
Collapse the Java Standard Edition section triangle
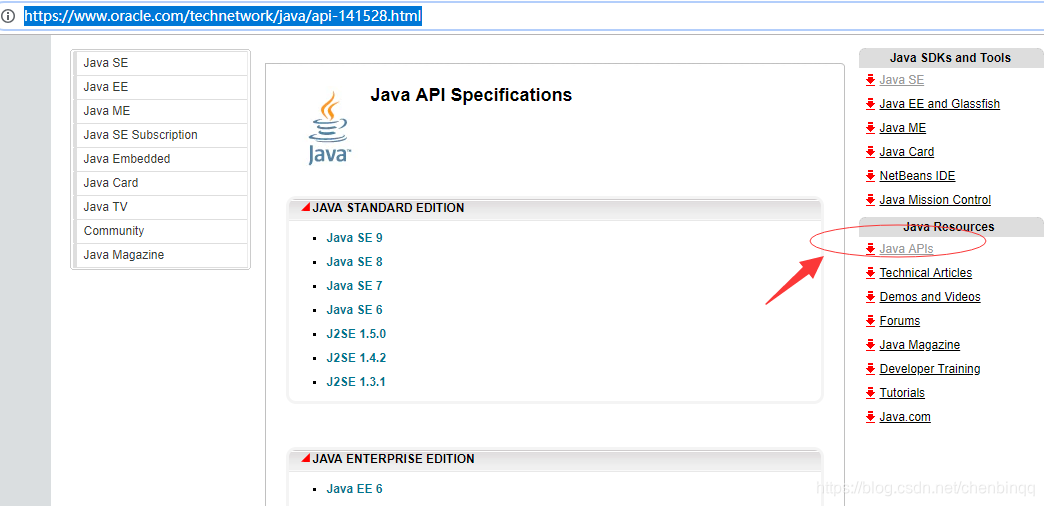pos(306,208)
